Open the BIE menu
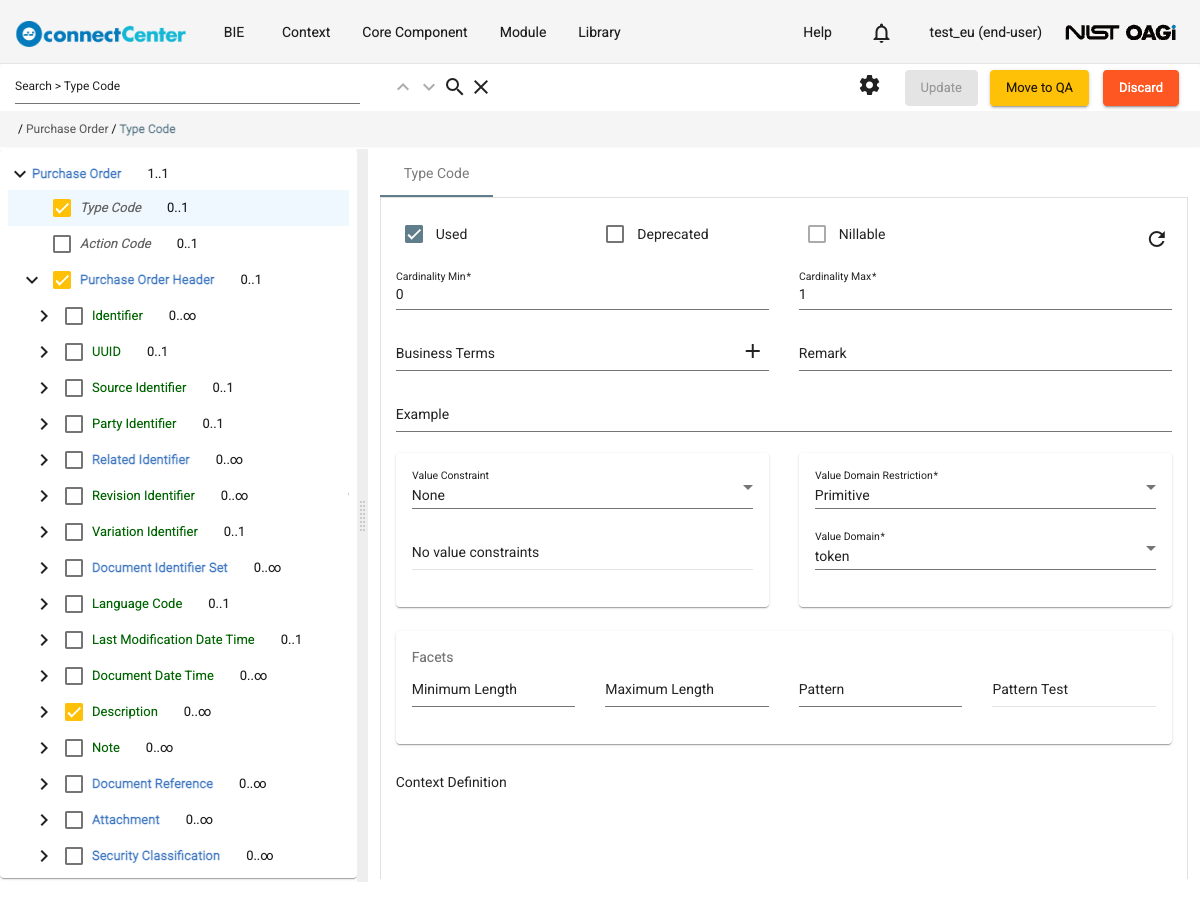Viewport: 1200px width, 913px height. coord(234,32)
